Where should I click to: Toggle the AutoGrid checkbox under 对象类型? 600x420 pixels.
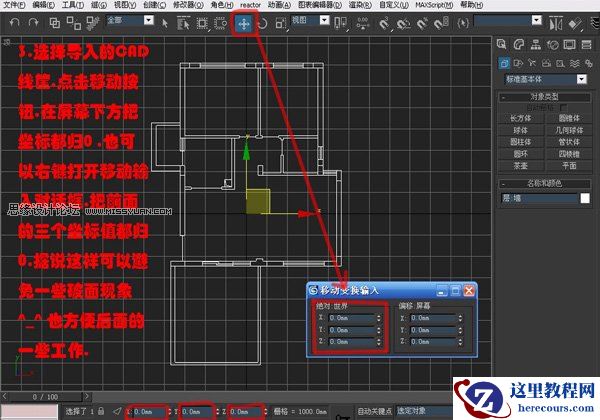(563, 107)
